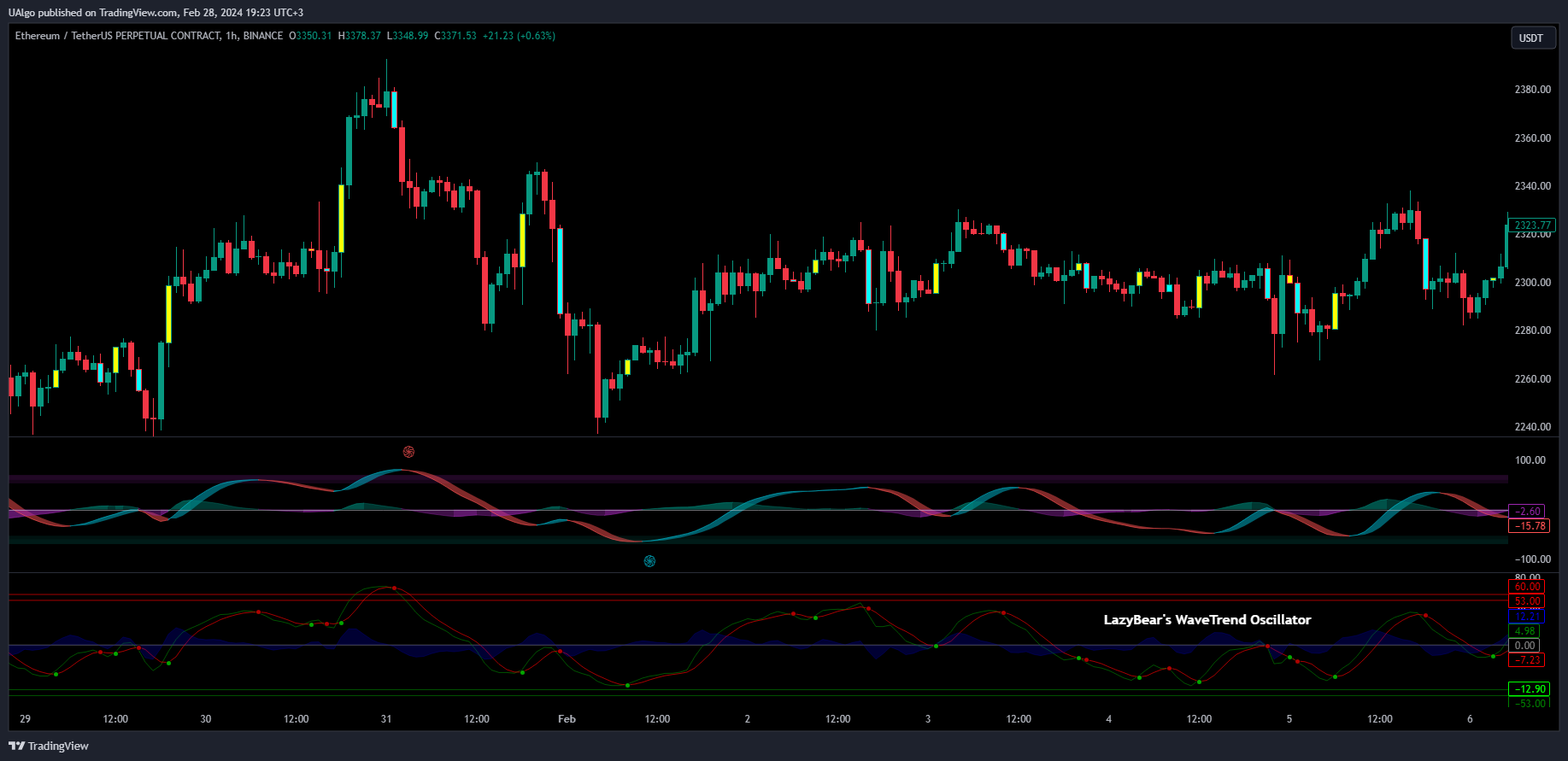The height and width of the screenshot is (761, 1568).
Task: Click the open value O3350.31
Action: tap(310, 36)
